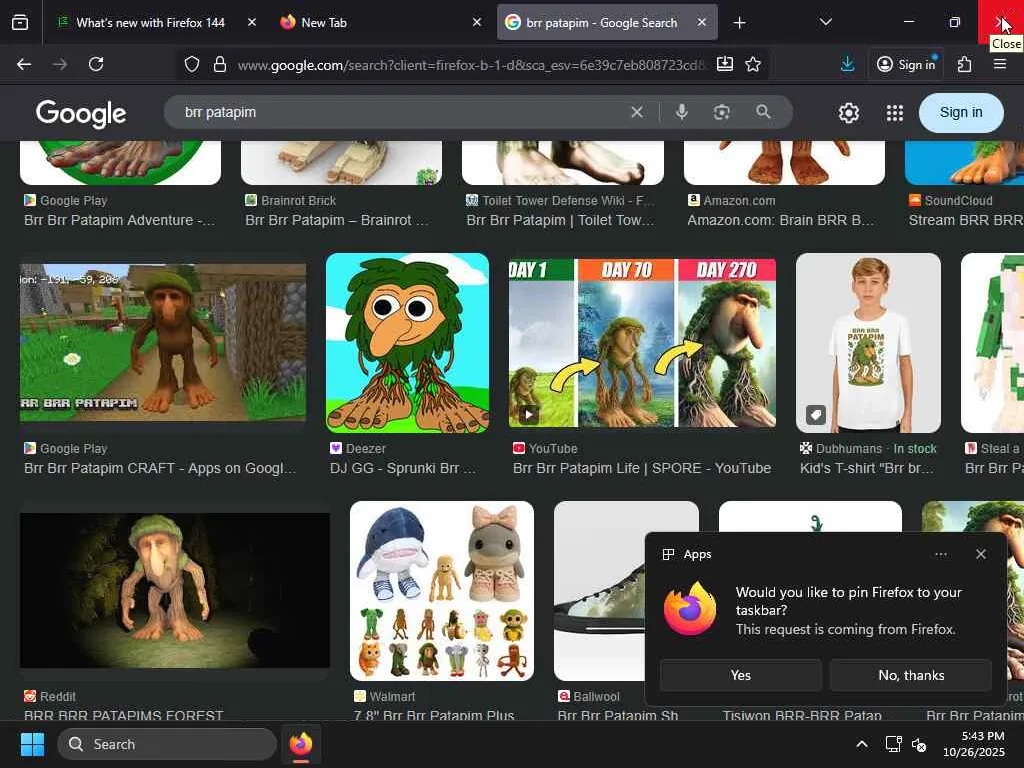The image size is (1024, 768).
Task: Close the New Tab tab
Action: coord(477,22)
